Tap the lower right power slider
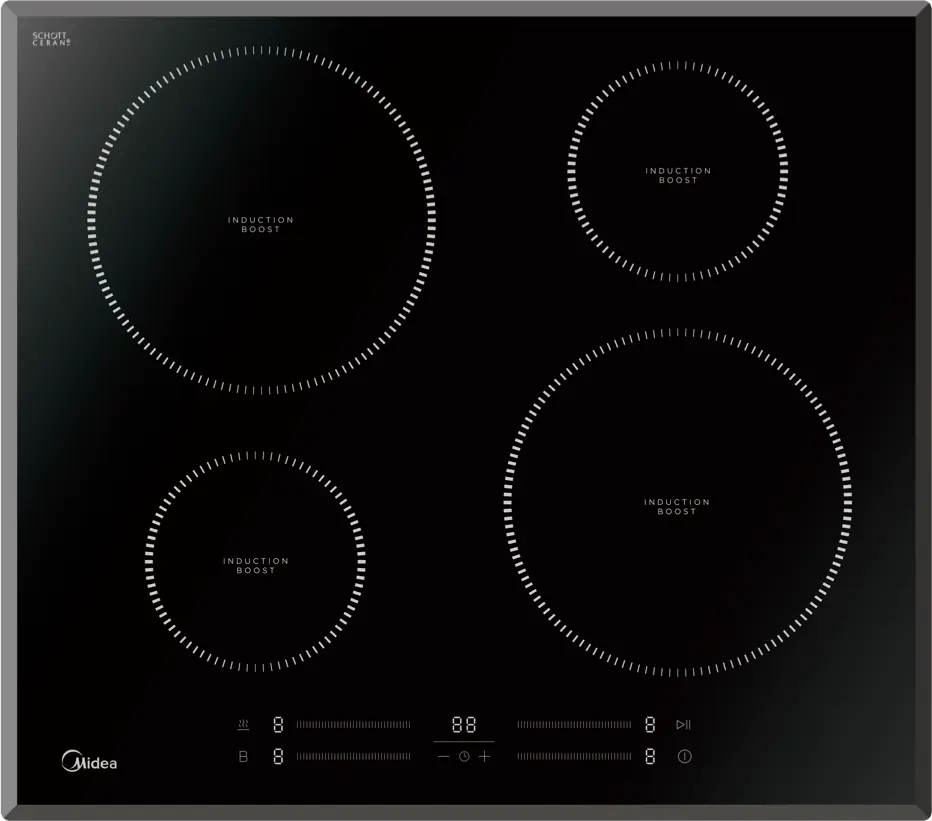 574,756
